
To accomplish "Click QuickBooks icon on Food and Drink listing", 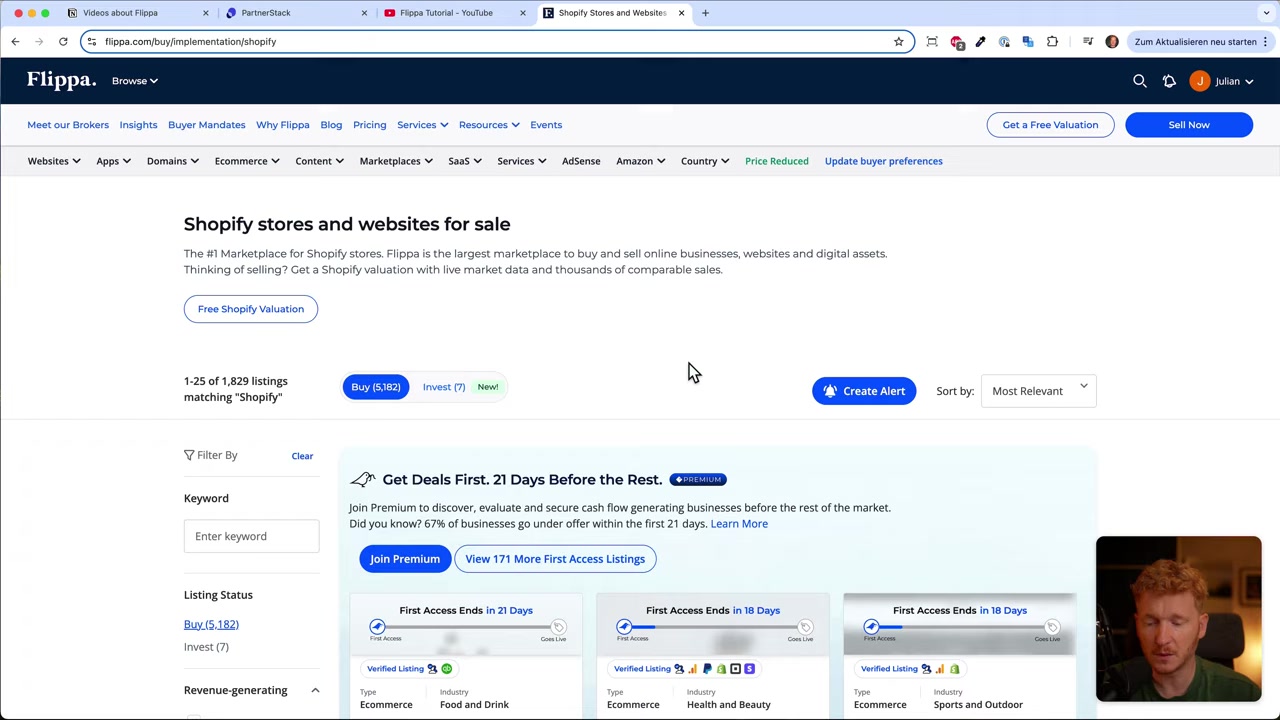I will click(447, 668).
